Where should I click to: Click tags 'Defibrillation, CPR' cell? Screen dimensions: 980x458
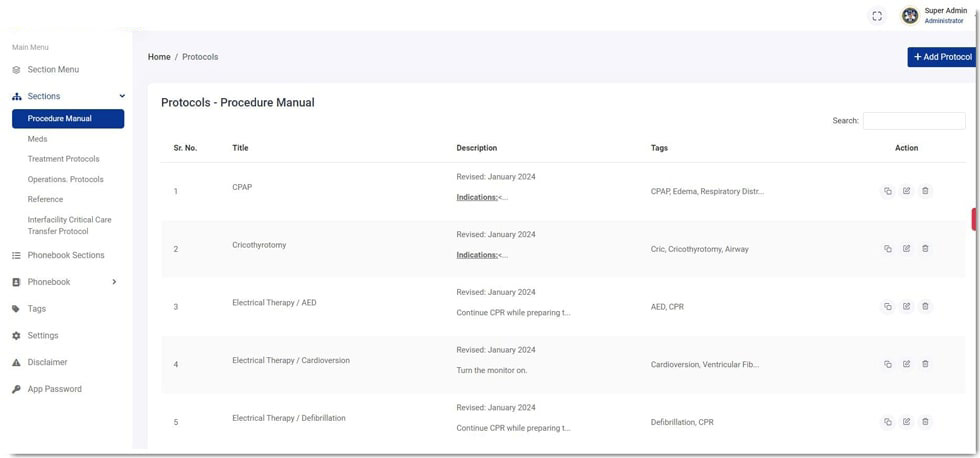tap(682, 422)
